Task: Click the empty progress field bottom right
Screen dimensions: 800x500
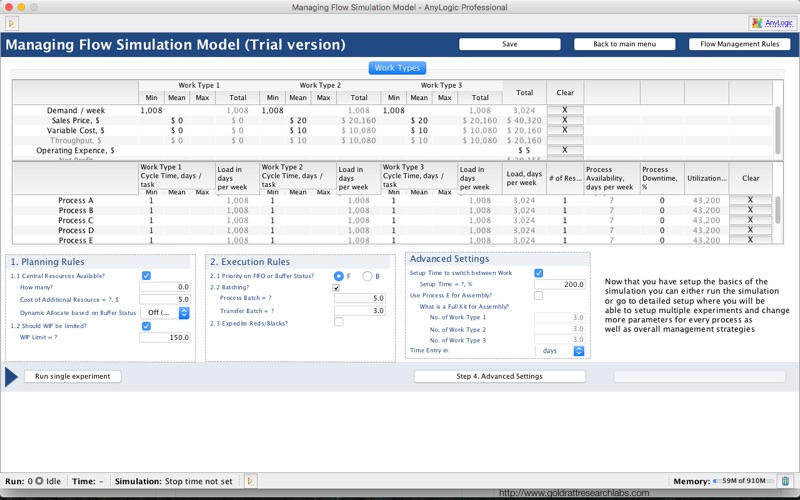Action: point(699,377)
